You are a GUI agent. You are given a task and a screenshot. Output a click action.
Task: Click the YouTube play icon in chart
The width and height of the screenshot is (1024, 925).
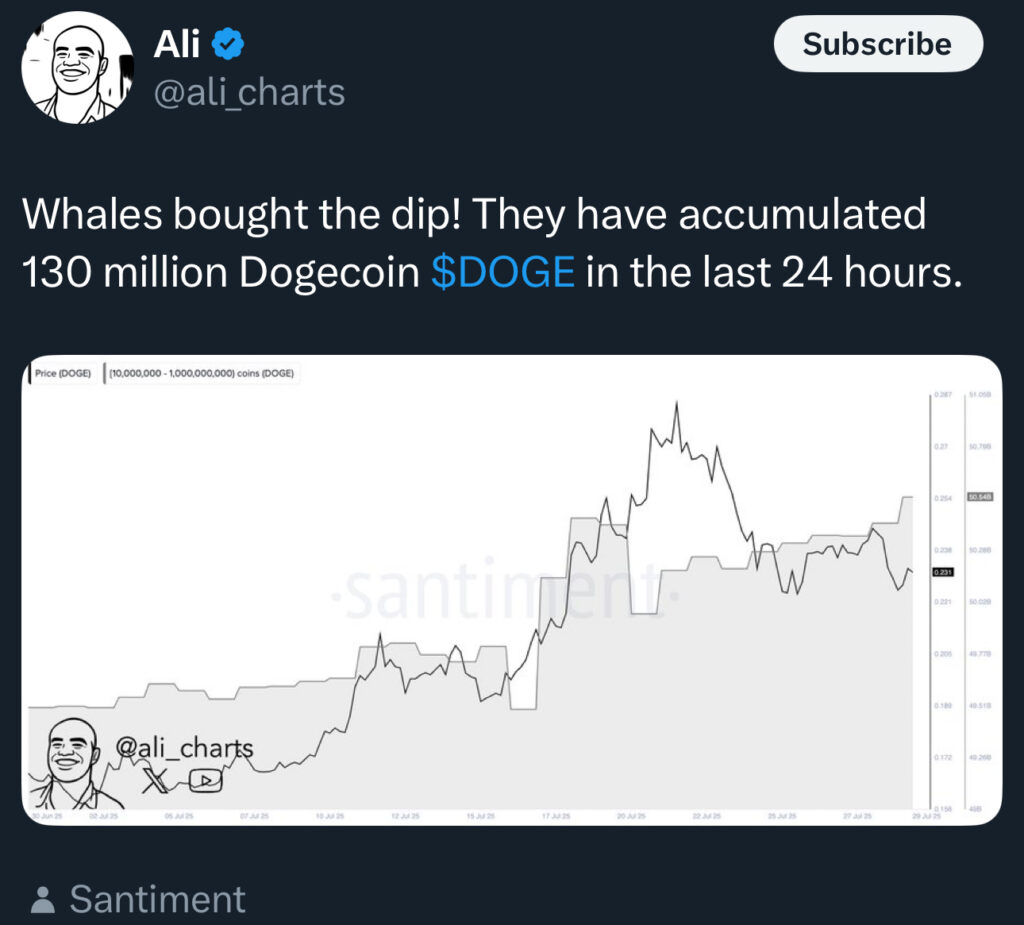(x=204, y=781)
